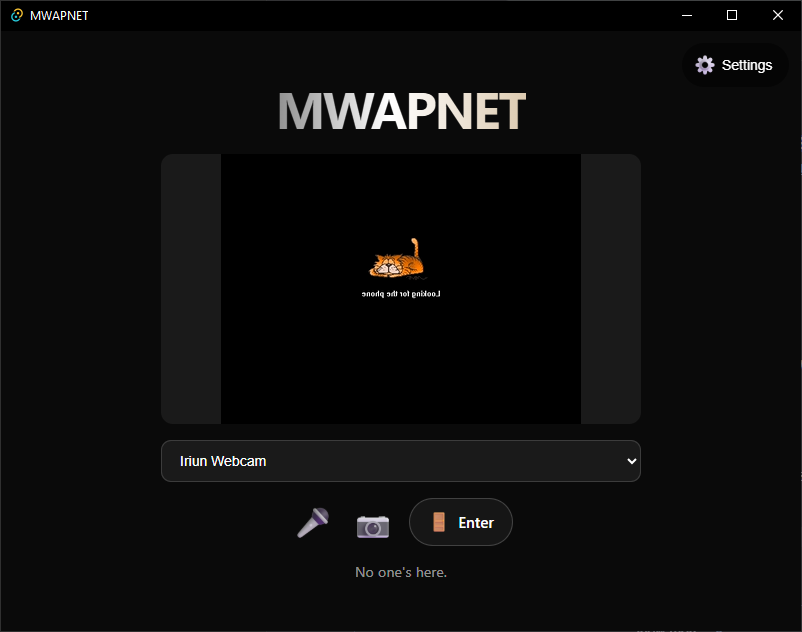Open Settings with the gear icon
802x632 pixels.
pyautogui.click(x=734, y=65)
